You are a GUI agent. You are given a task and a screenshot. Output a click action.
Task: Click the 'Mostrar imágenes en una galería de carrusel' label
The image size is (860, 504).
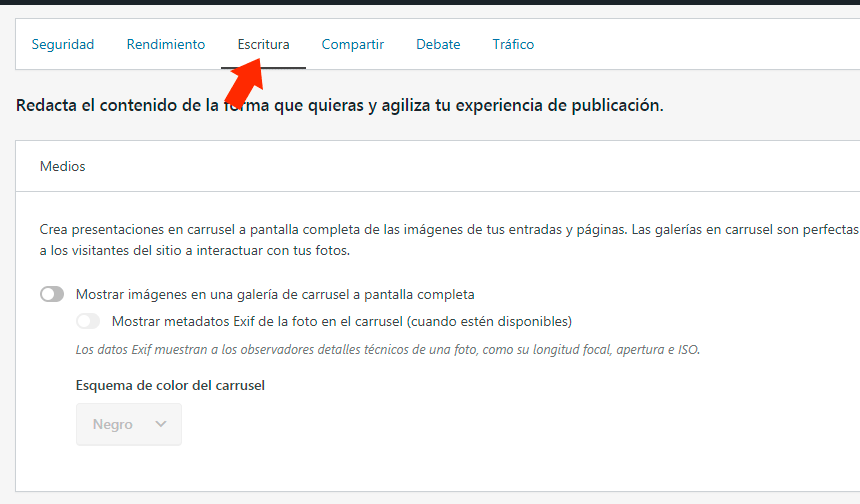click(275, 295)
